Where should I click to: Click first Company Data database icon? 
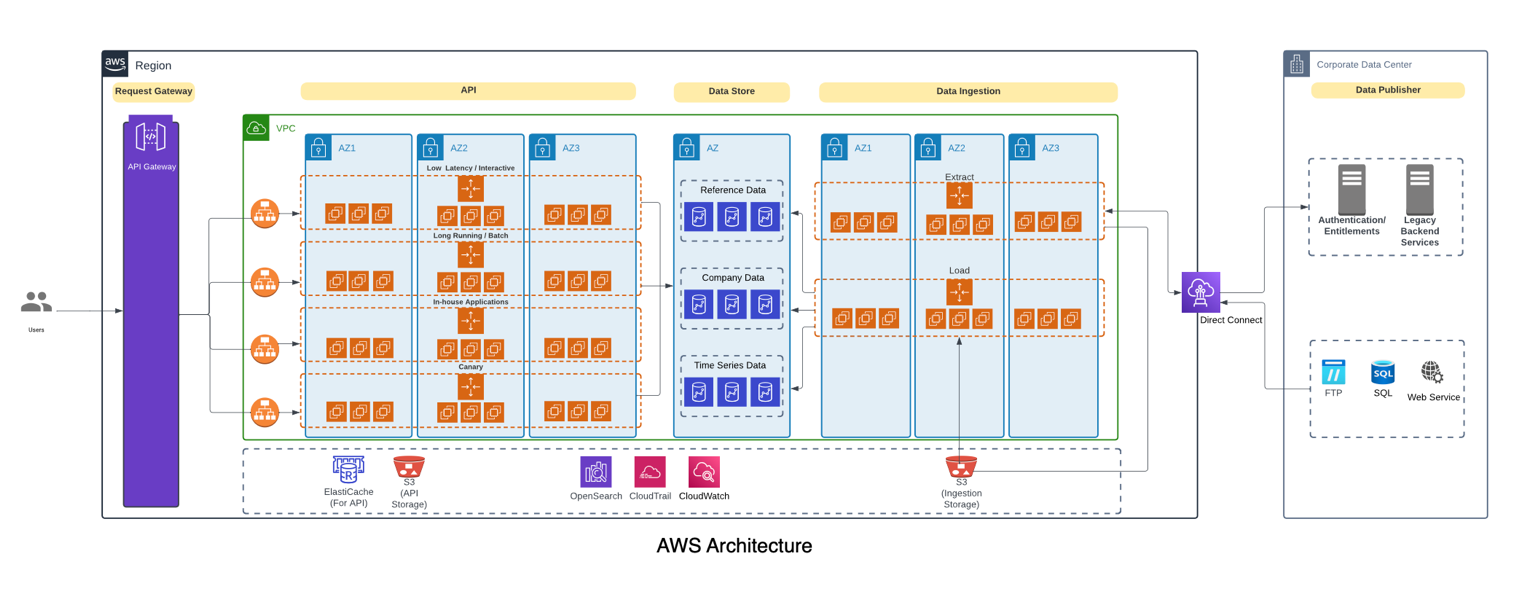tap(700, 304)
